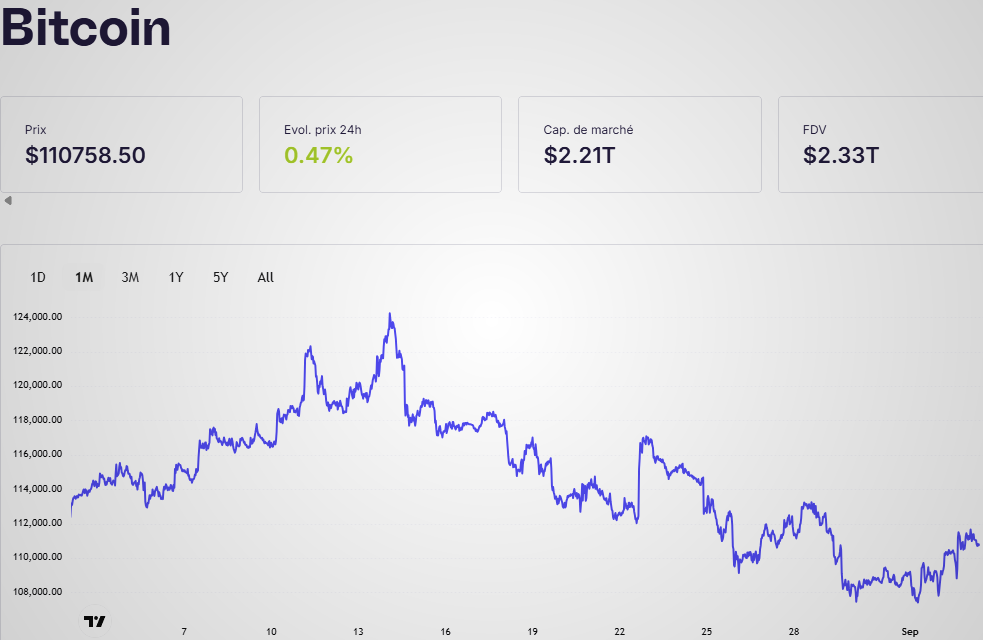Click the date label 13 on x-axis

pyautogui.click(x=358, y=631)
